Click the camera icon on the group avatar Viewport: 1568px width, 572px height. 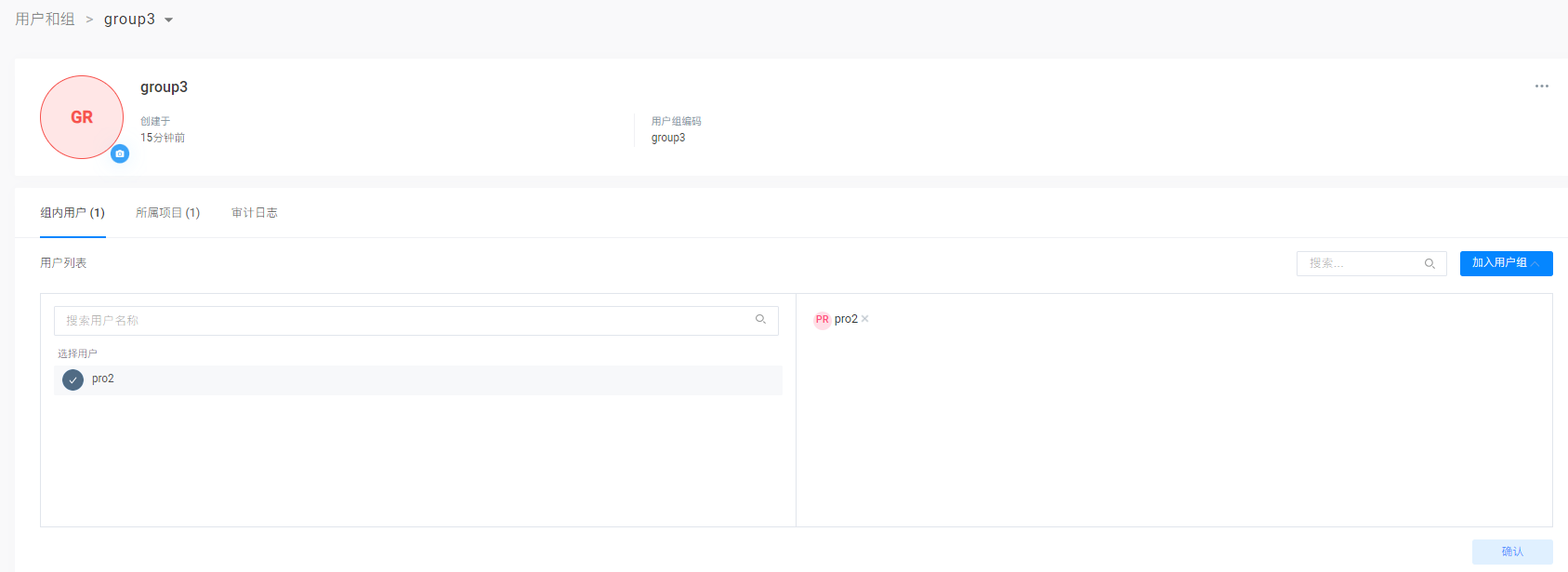tap(120, 153)
